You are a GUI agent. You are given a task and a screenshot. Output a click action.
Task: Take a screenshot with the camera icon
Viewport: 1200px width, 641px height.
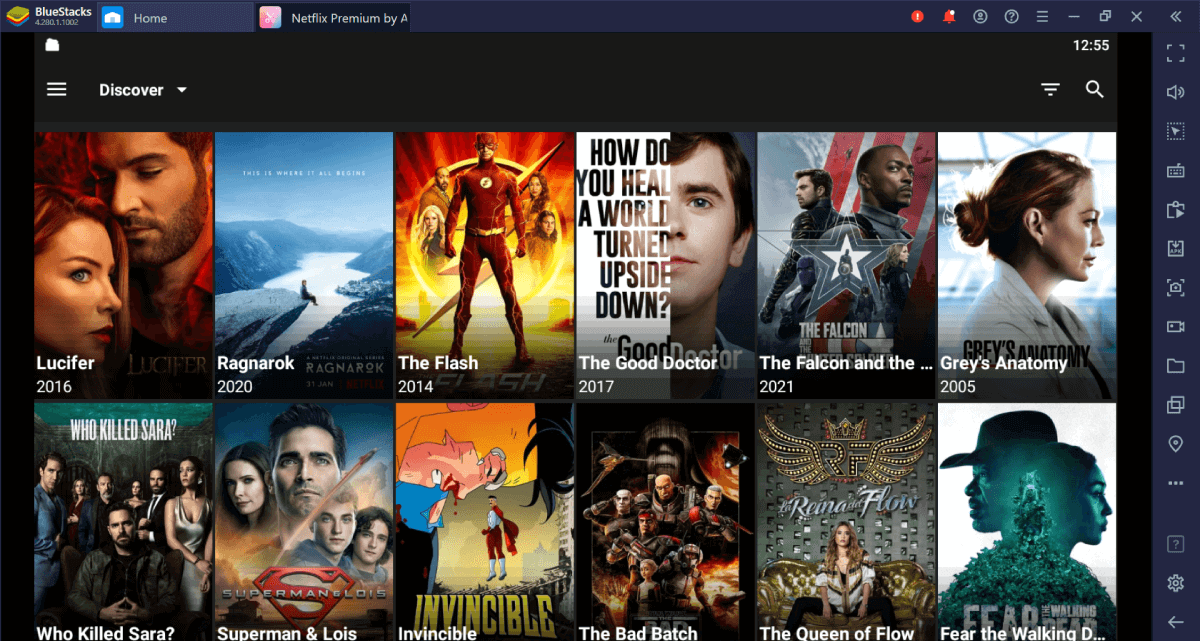click(1176, 287)
